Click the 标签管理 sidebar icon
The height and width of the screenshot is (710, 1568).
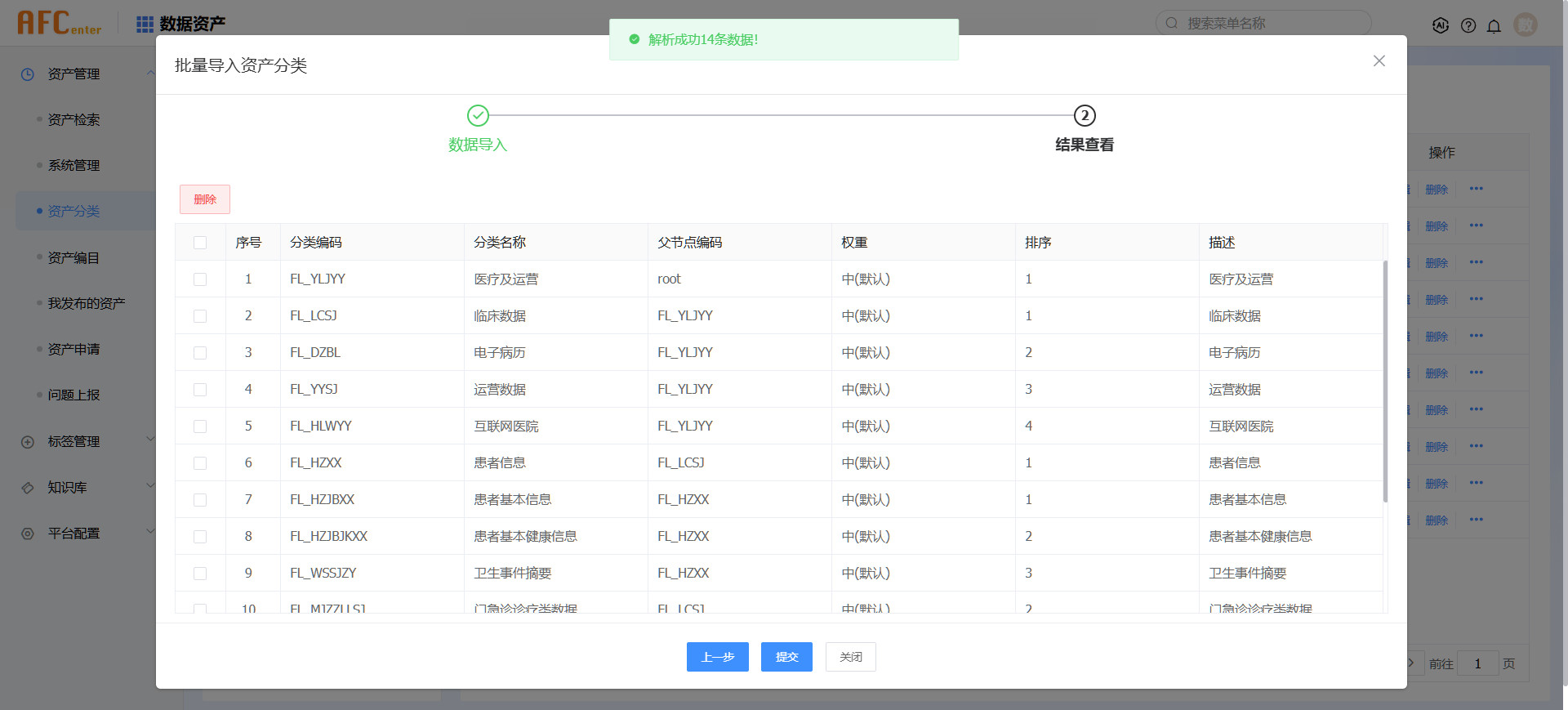click(x=28, y=442)
